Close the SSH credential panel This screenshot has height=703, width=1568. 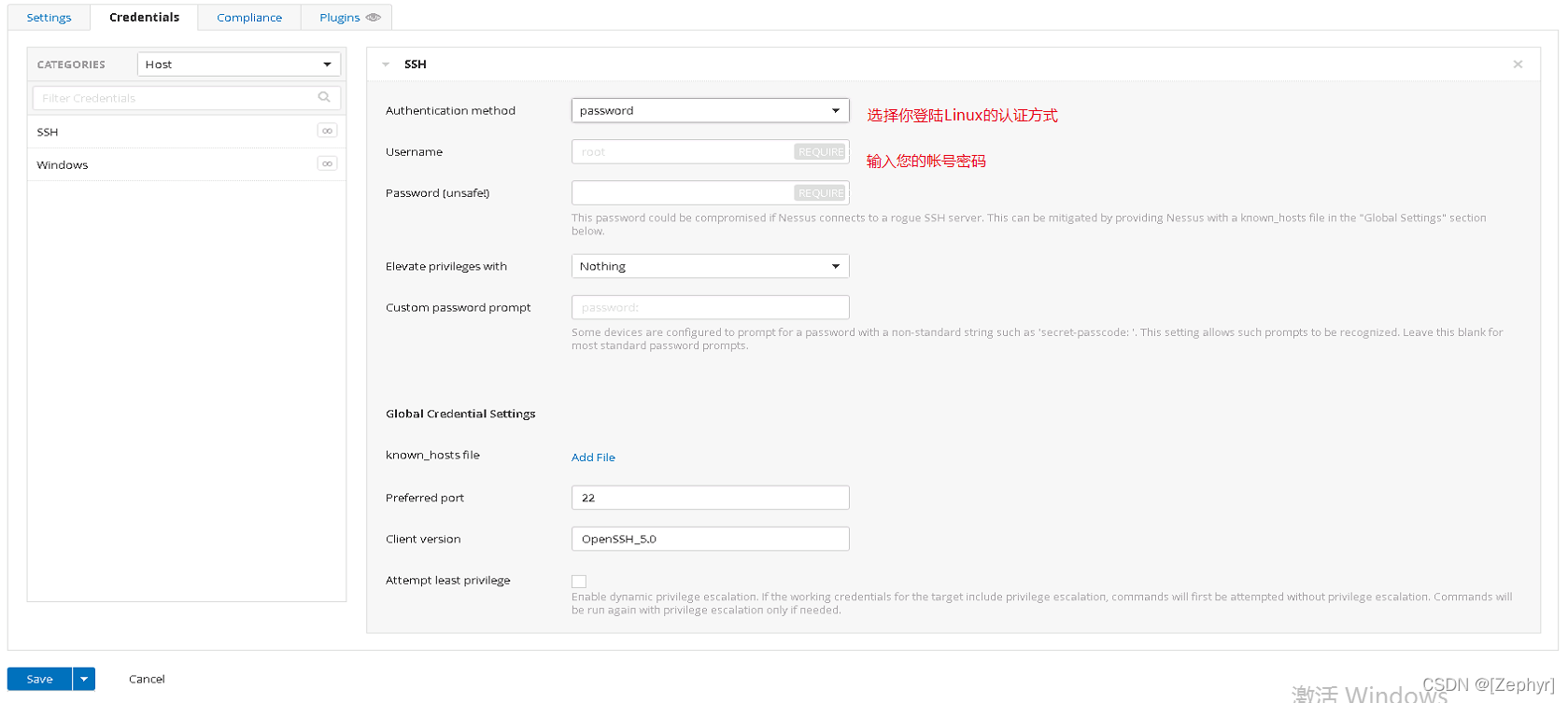click(1518, 64)
